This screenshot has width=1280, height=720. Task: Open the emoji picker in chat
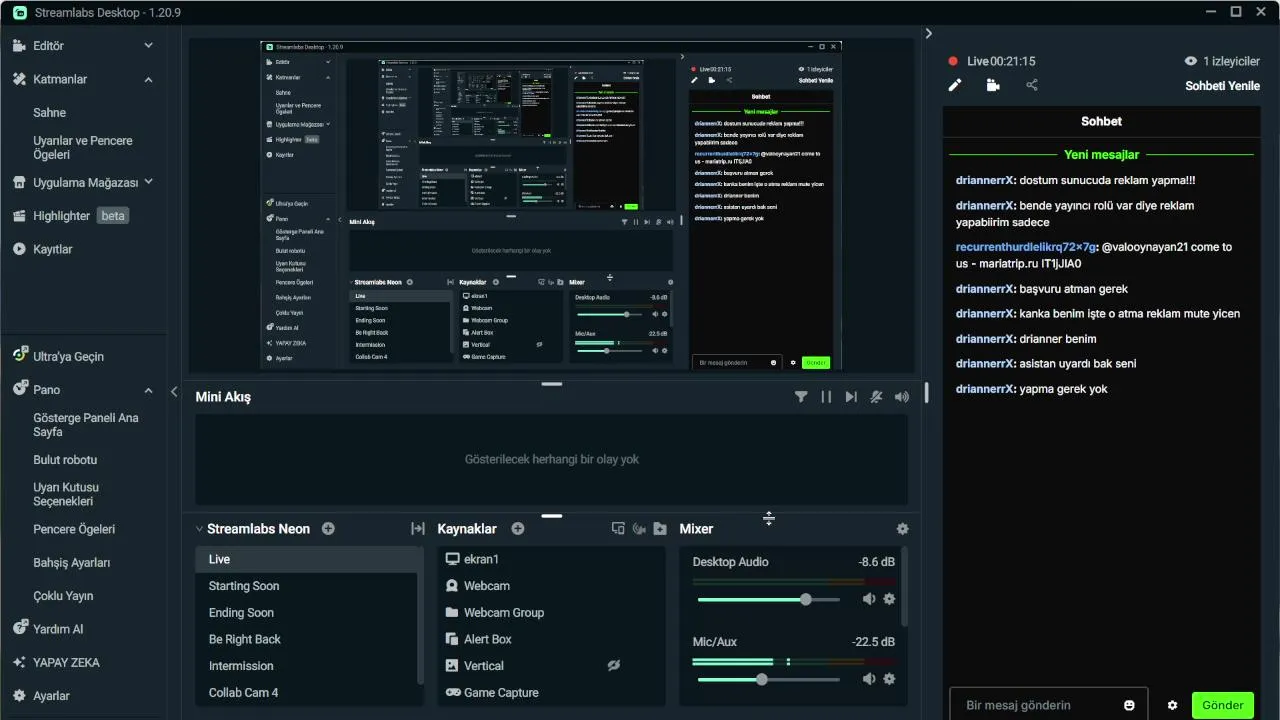(1129, 705)
